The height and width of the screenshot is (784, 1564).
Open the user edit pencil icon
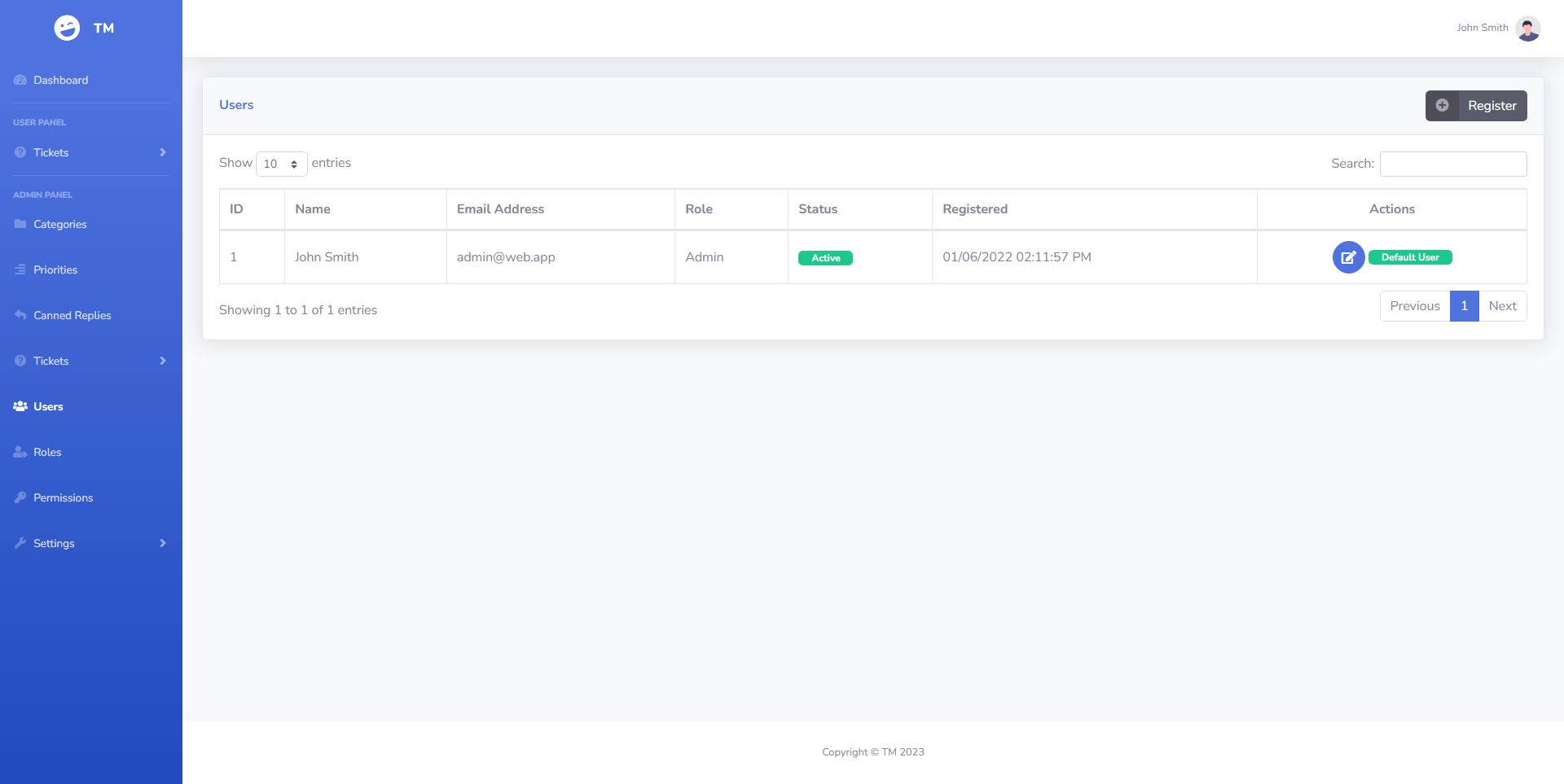[x=1348, y=257]
